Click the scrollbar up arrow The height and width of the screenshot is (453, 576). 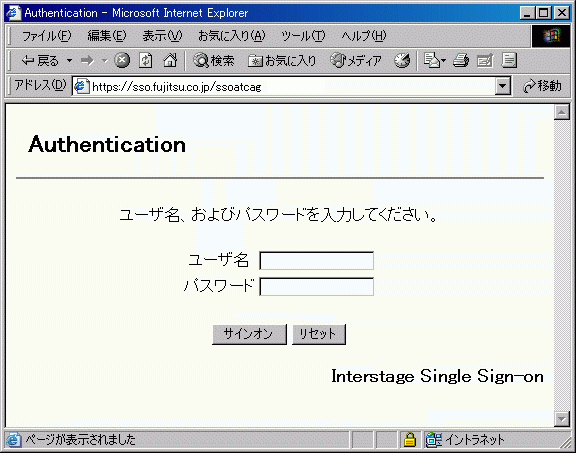[x=562, y=112]
